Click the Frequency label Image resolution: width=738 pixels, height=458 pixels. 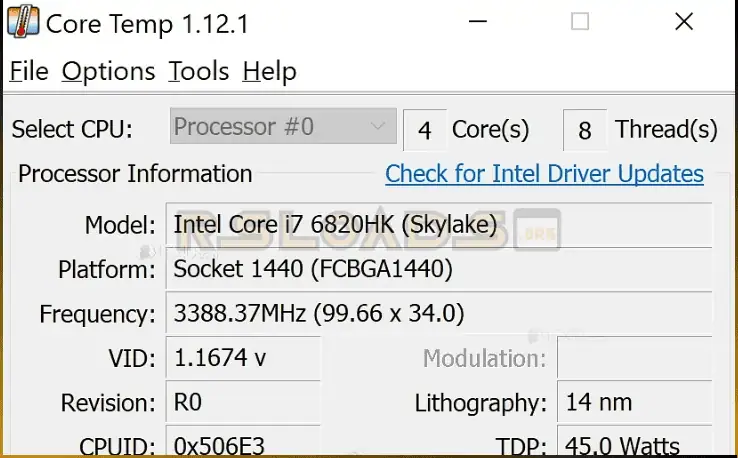coord(97,314)
